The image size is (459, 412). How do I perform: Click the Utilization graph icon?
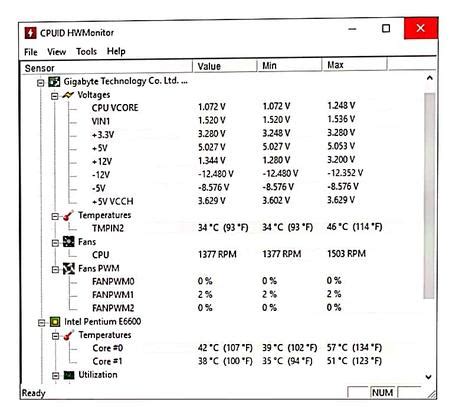click(x=69, y=375)
